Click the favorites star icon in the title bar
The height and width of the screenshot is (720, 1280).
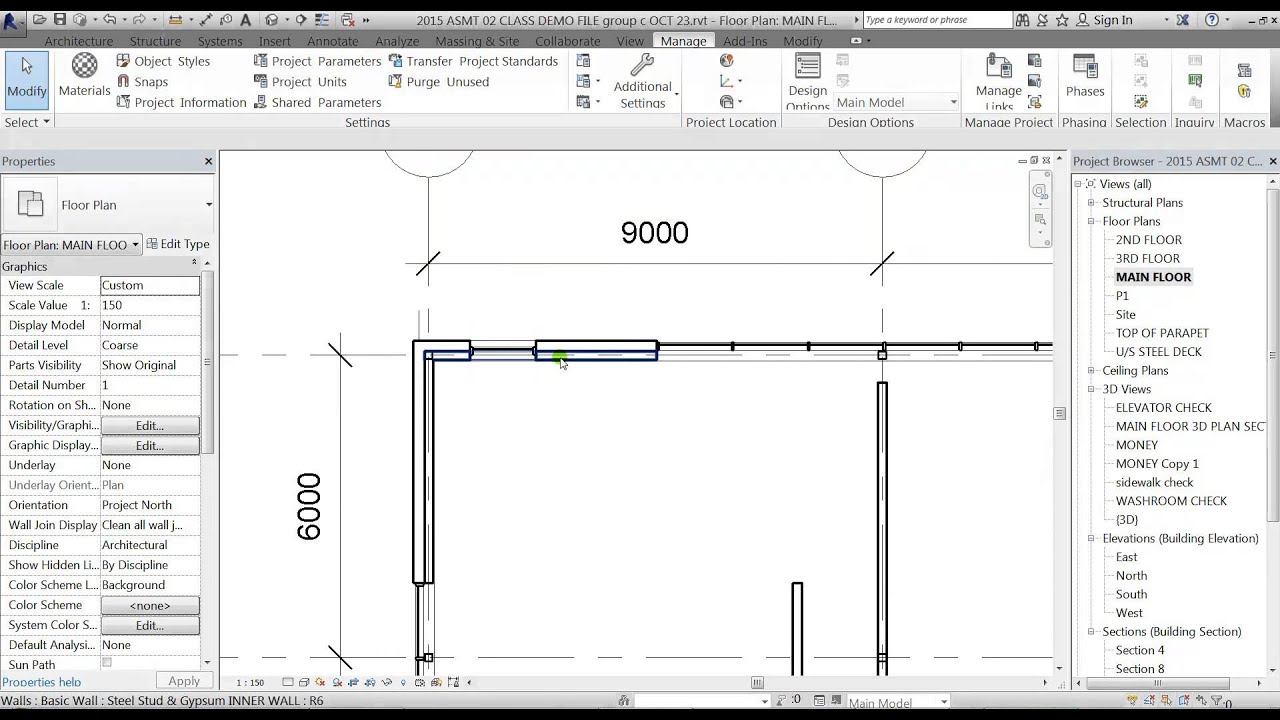pos(1061,20)
